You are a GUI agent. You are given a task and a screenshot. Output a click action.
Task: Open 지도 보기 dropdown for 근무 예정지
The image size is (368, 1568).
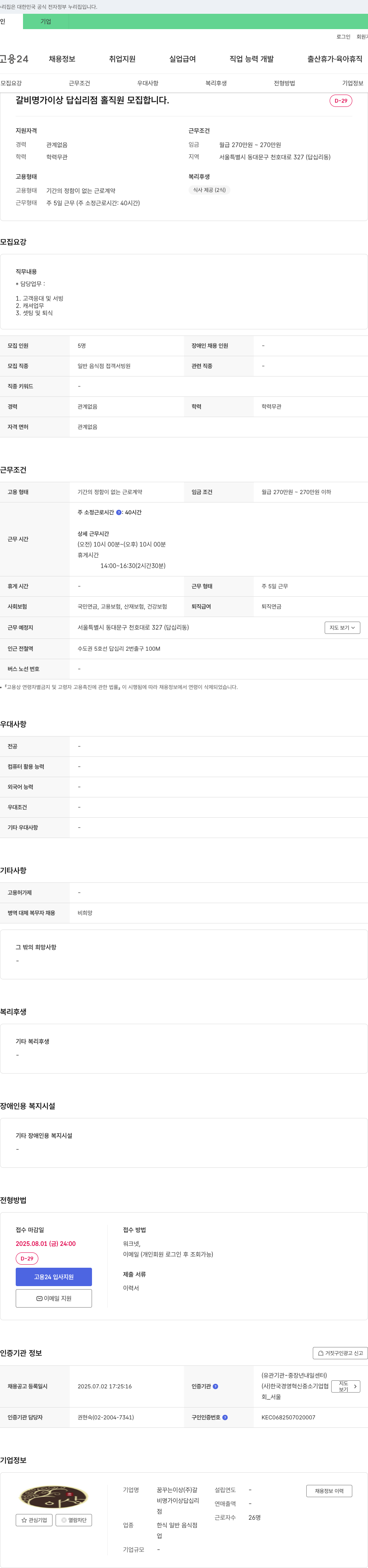tap(342, 628)
